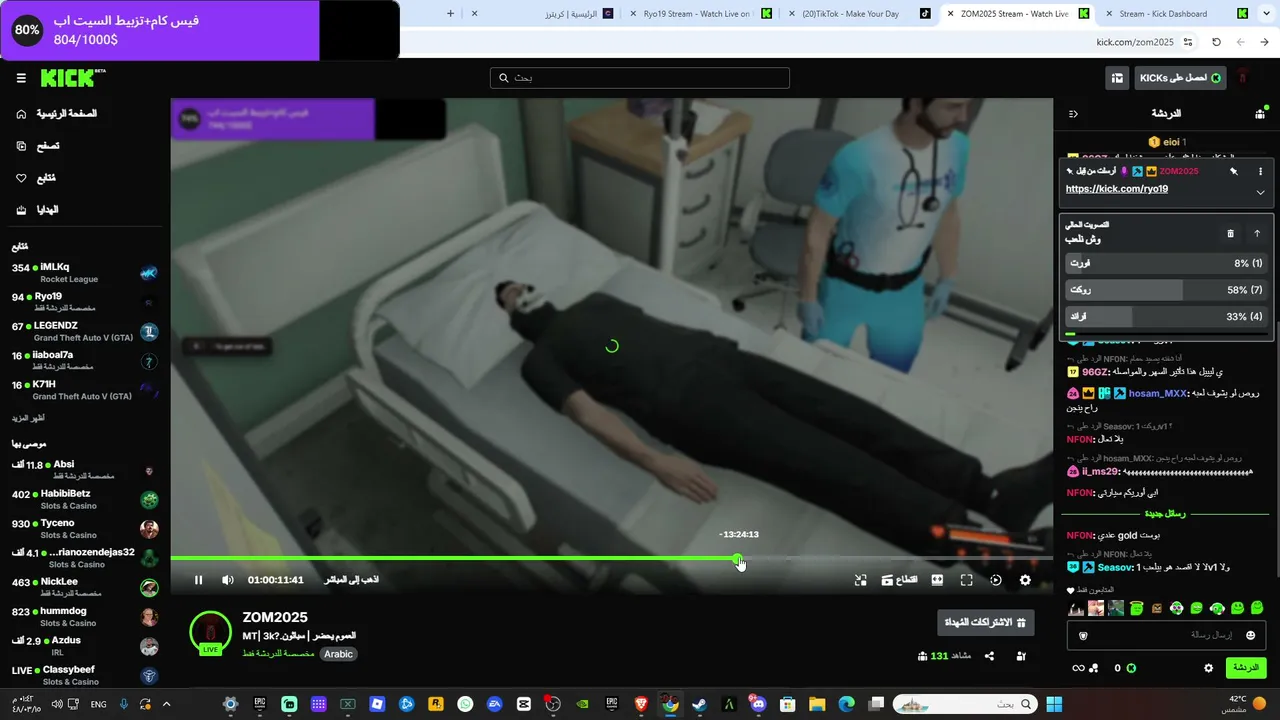This screenshot has height=720, width=1280.
Task: Delete the current poll
Action: pos(1231,233)
